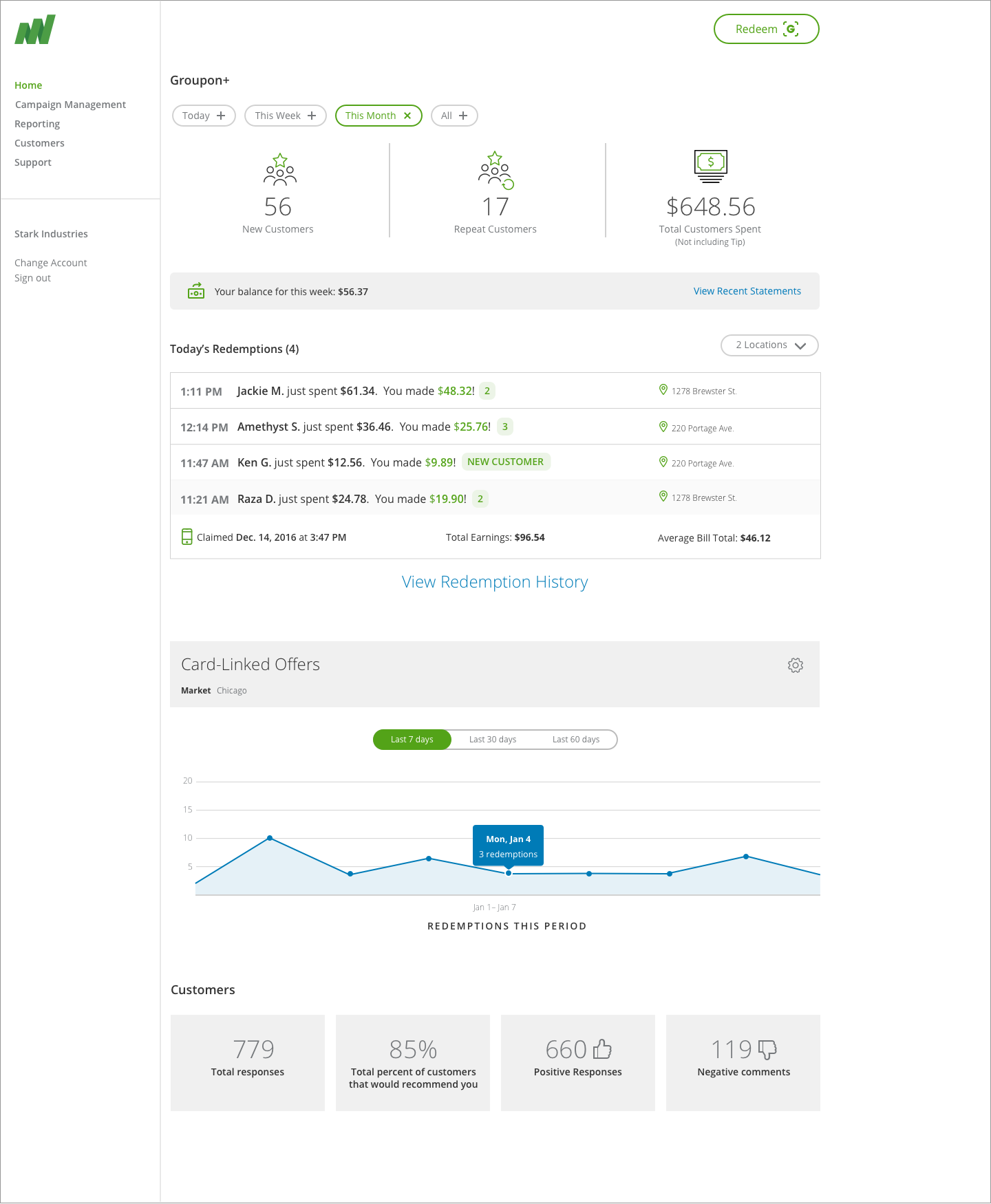The width and height of the screenshot is (991, 1204).
Task: Click the green Groupon Merchant logo
Action: click(35, 30)
